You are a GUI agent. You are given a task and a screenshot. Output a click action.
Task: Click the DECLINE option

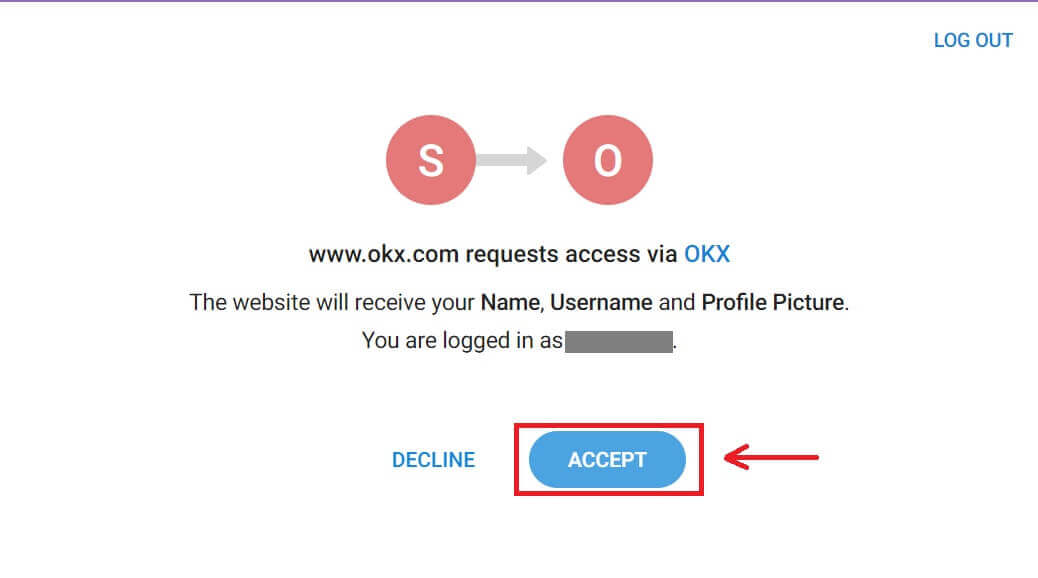(x=432, y=459)
